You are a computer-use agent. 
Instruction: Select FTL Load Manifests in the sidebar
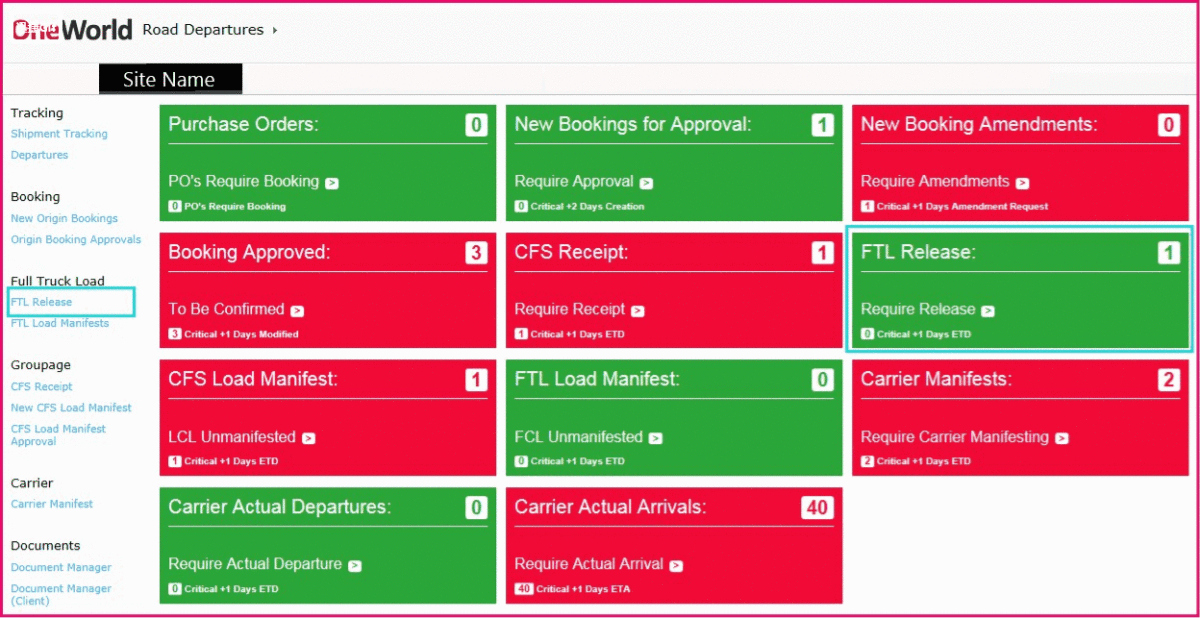coord(59,323)
